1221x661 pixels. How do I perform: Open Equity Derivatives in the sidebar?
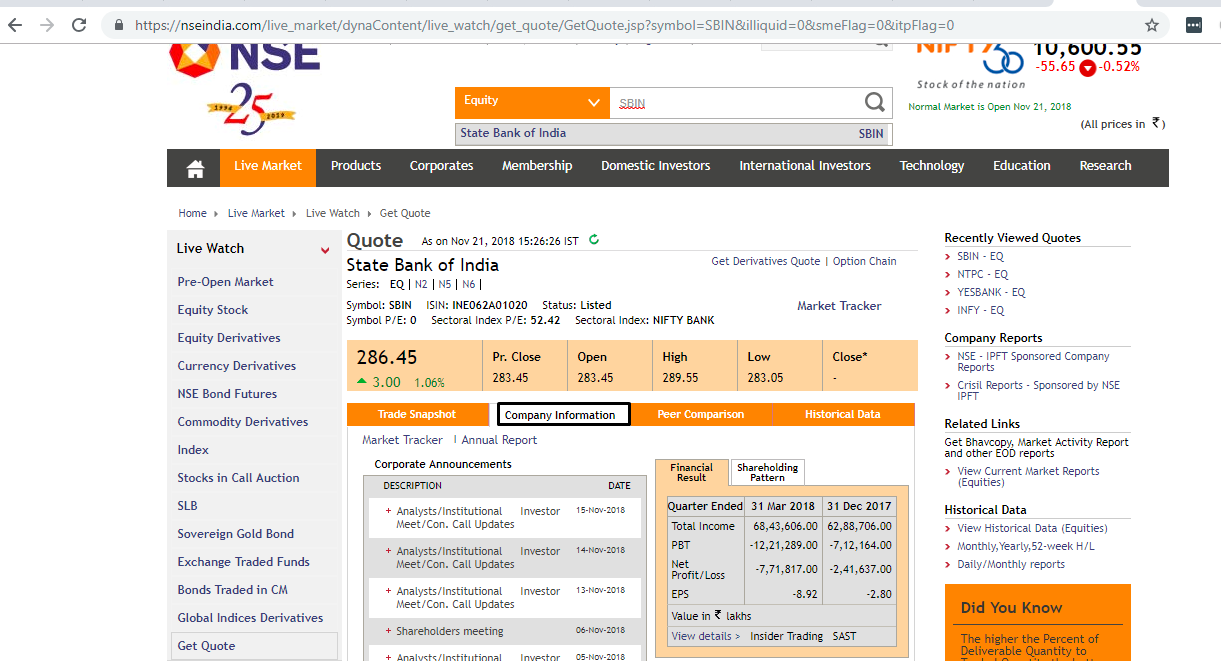point(229,338)
